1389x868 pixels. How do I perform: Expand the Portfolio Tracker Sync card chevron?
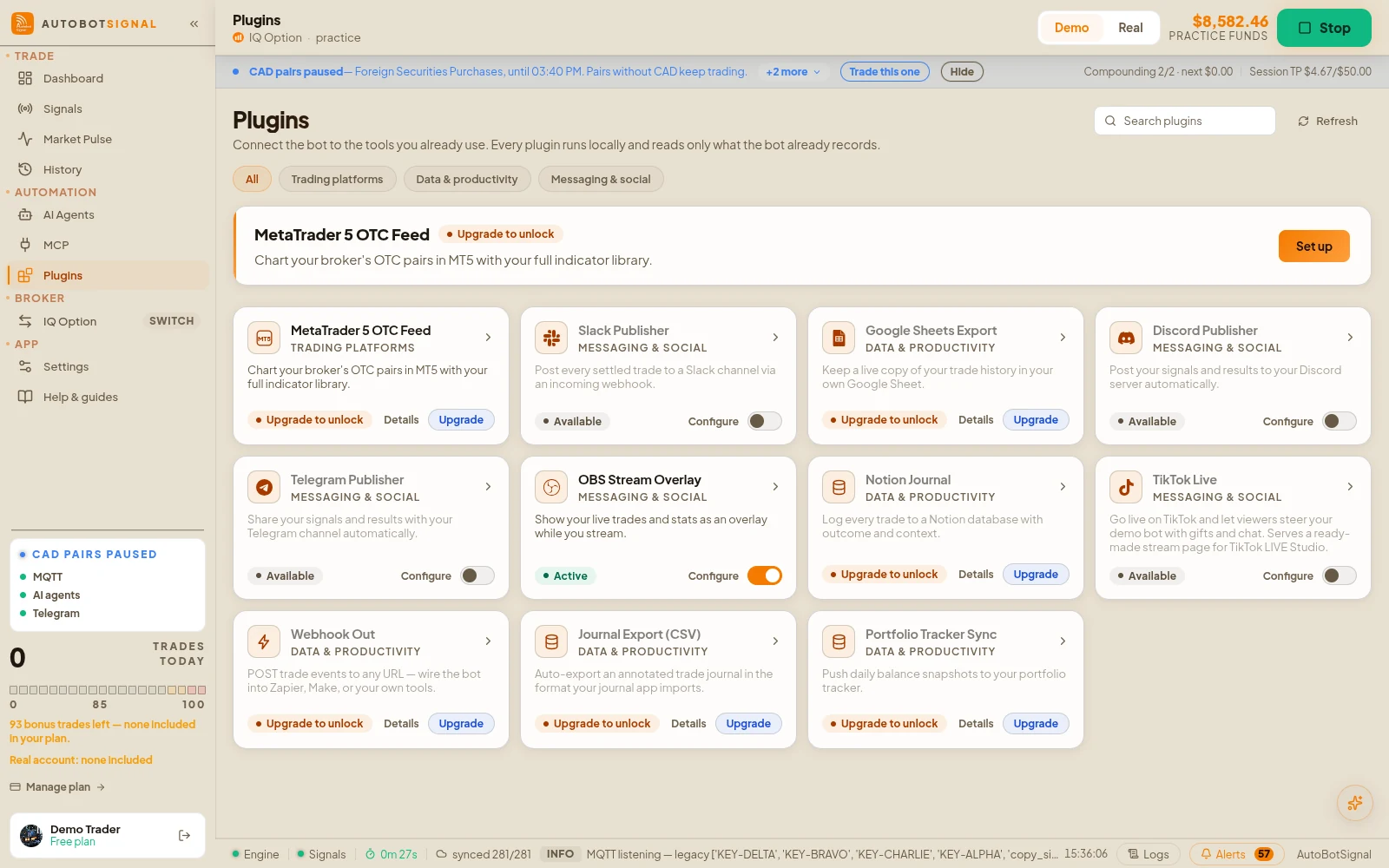(1063, 641)
